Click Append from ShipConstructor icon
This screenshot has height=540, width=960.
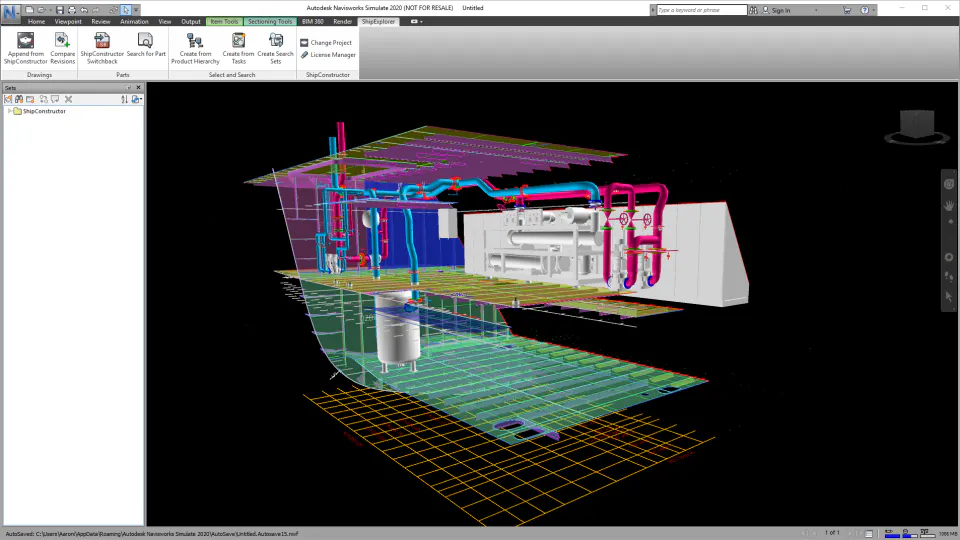click(x=25, y=40)
